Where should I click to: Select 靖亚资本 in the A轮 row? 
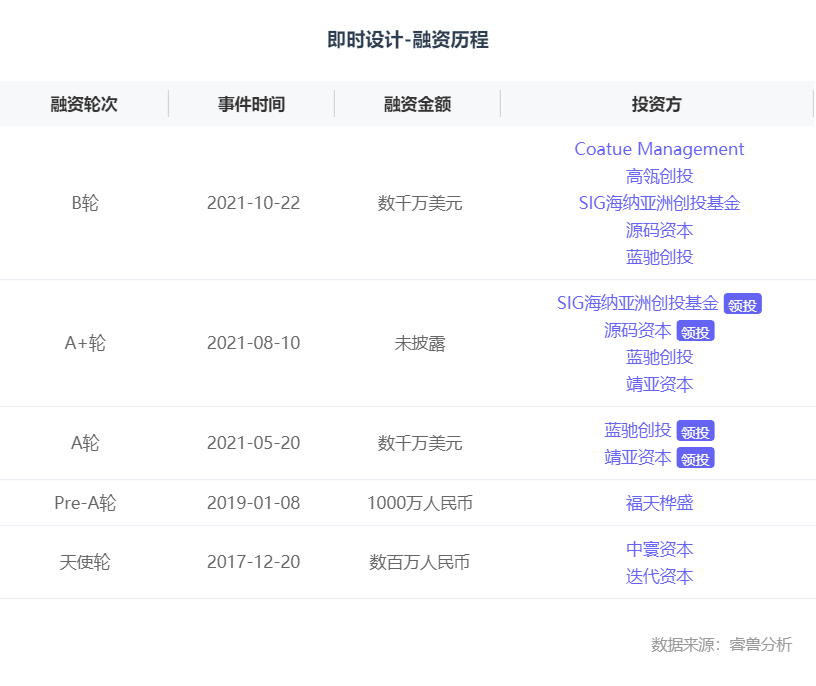pos(637,457)
